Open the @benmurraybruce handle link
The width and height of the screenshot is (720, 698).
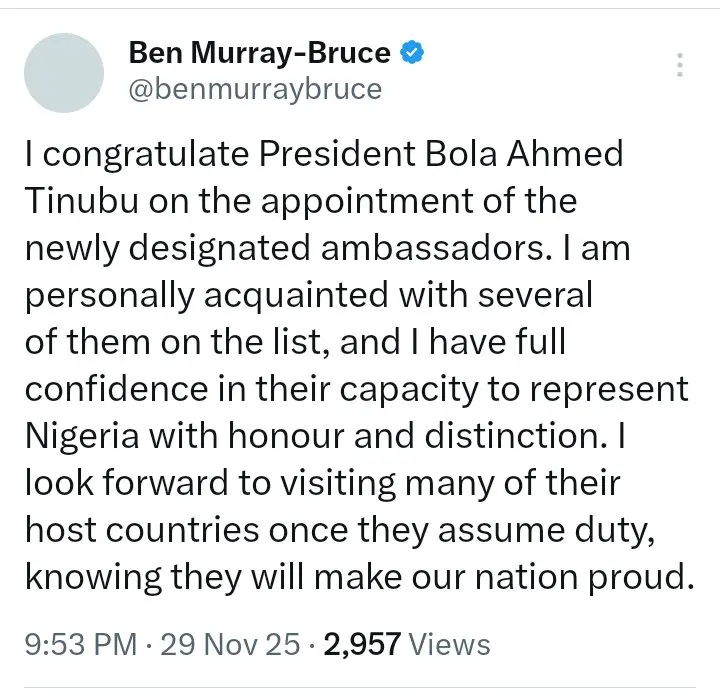click(x=255, y=89)
